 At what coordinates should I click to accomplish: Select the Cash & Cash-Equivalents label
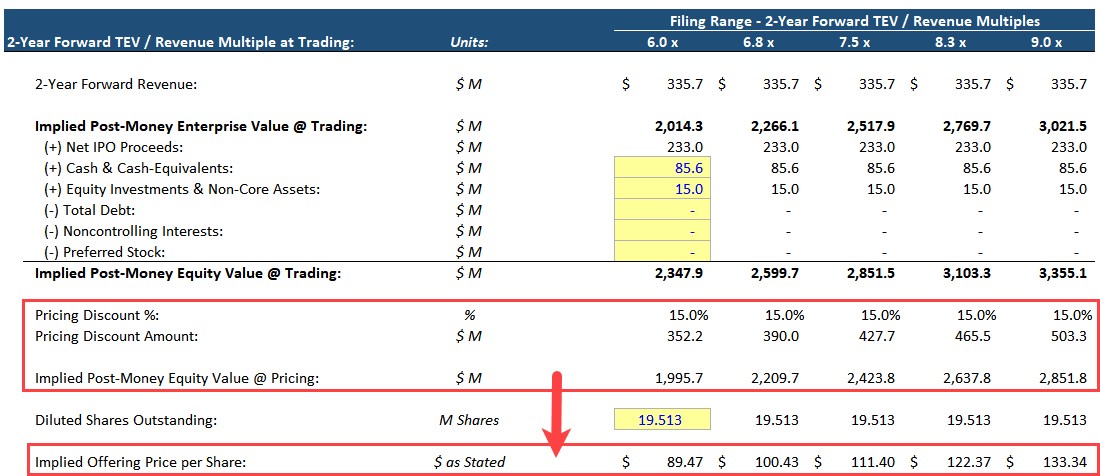(x=138, y=169)
